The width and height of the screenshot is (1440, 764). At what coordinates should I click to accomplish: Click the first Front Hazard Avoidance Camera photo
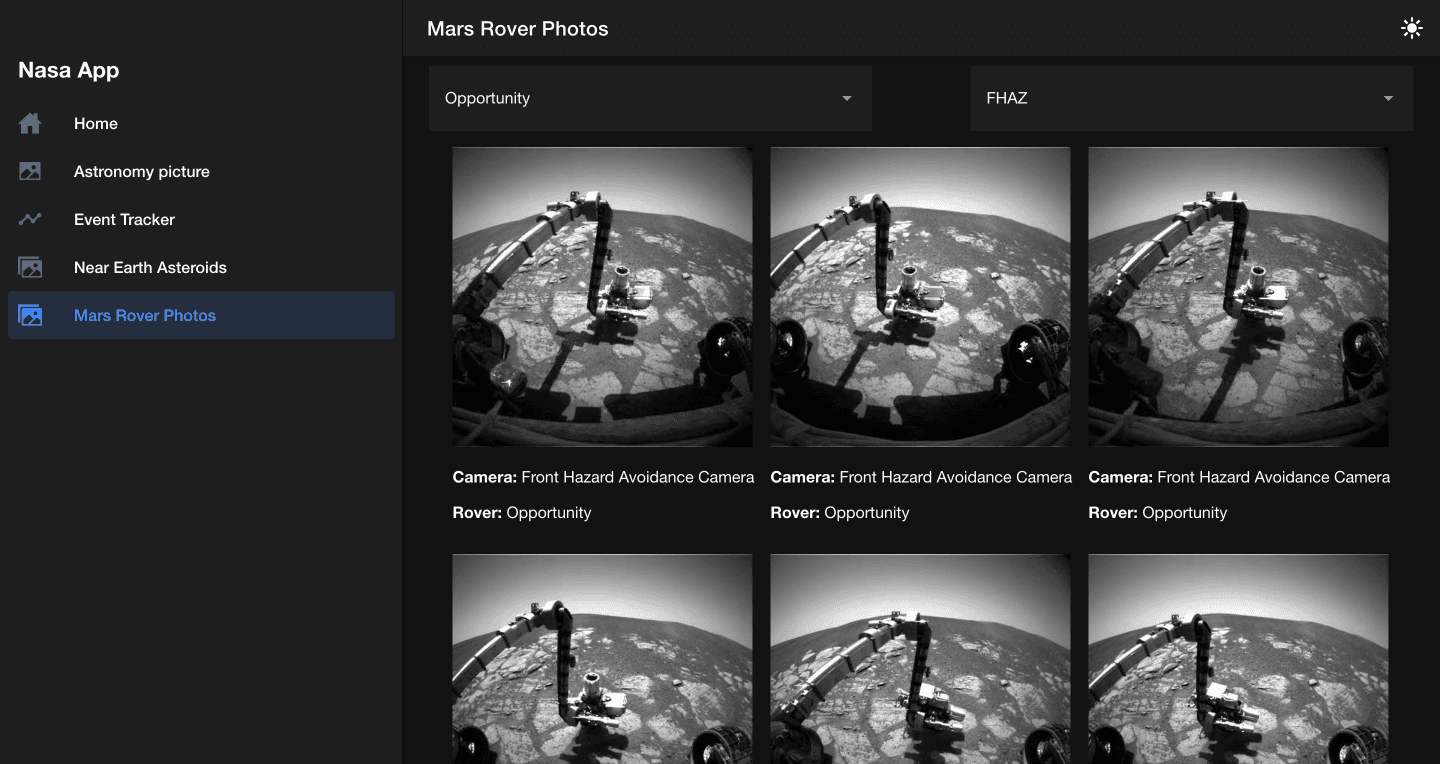click(x=602, y=296)
